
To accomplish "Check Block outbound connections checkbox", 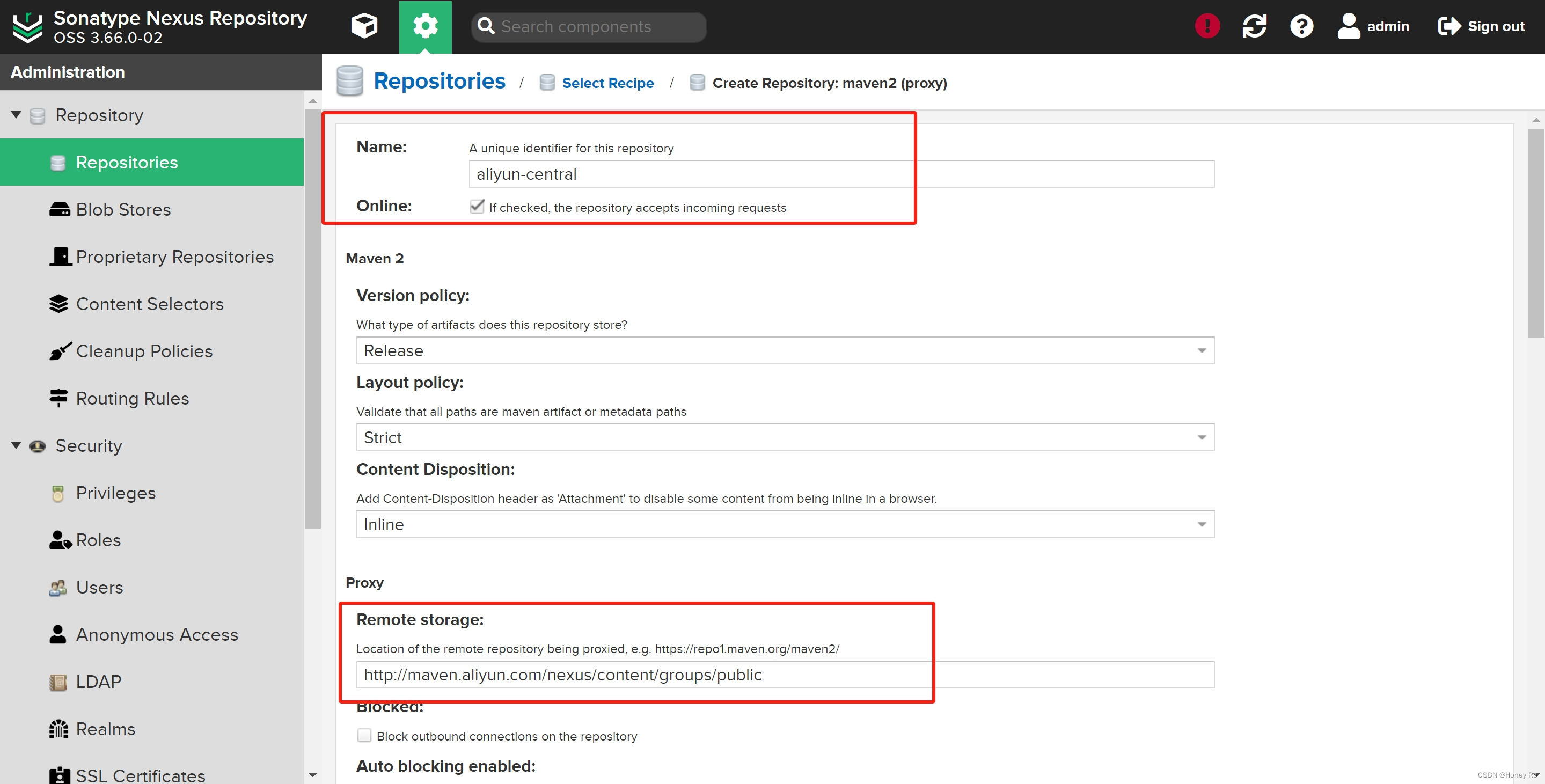I will [x=364, y=735].
